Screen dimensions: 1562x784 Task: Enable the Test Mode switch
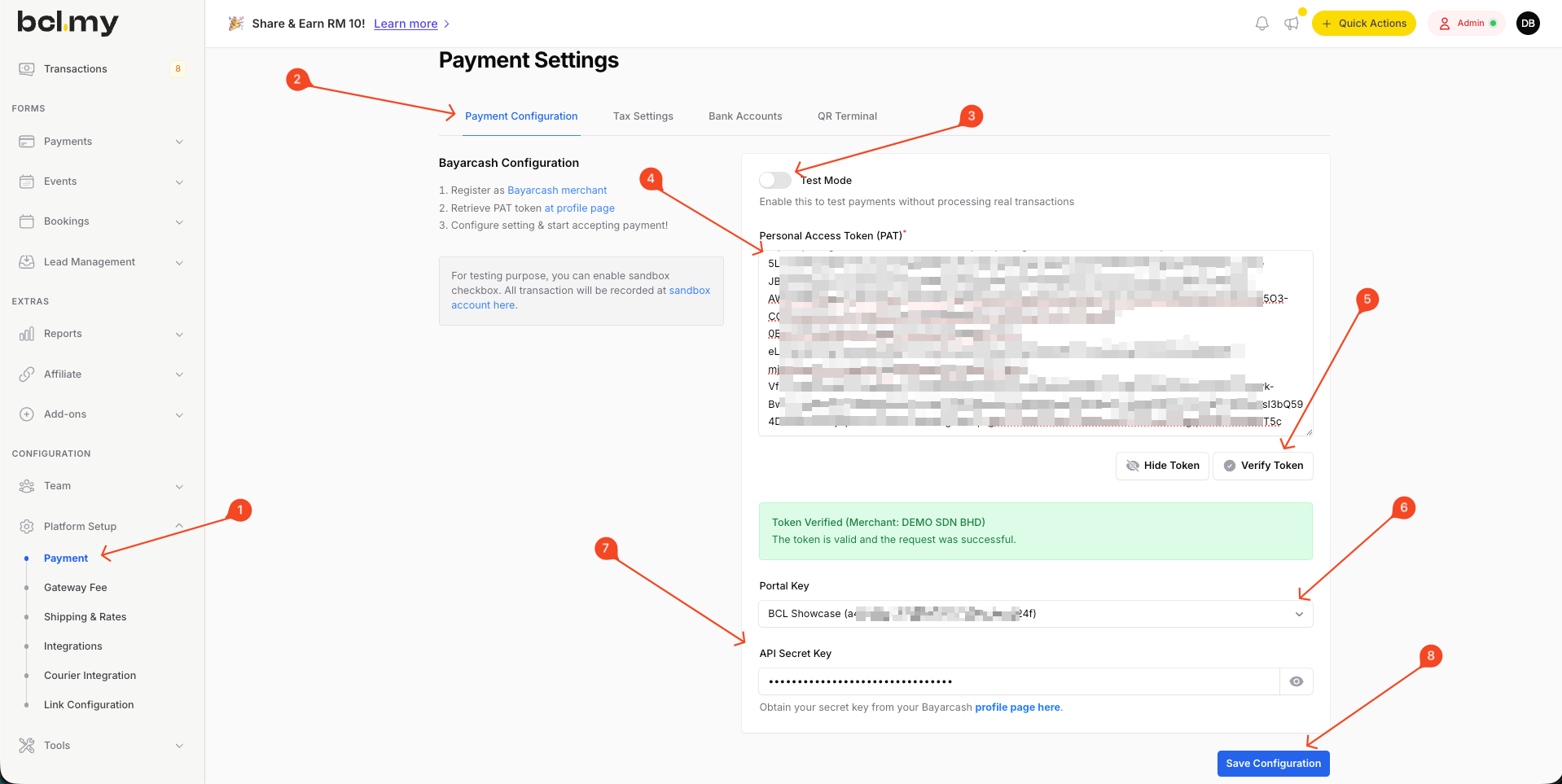(x=774, y=180)
